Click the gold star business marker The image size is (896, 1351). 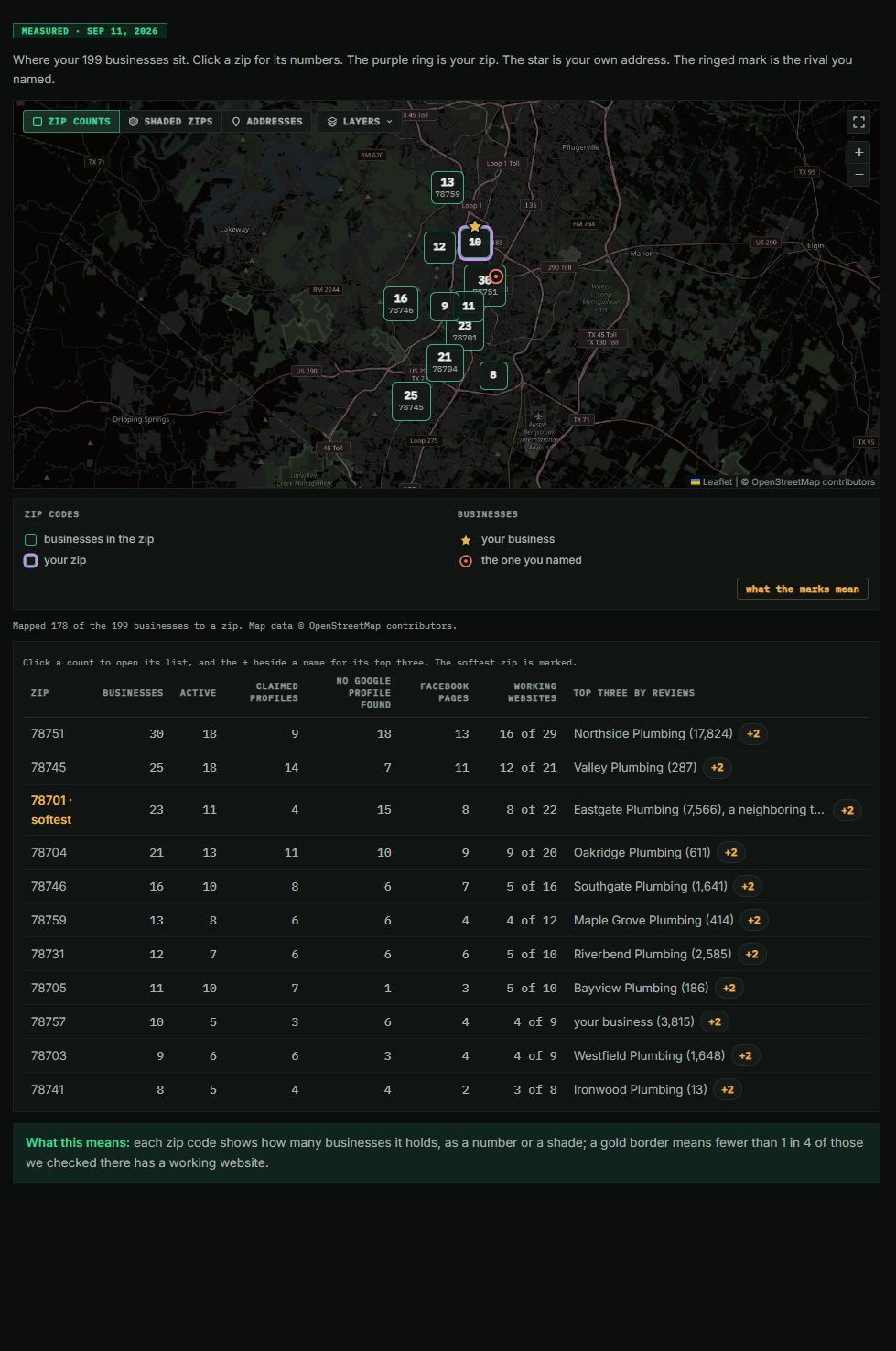point(475,226)
